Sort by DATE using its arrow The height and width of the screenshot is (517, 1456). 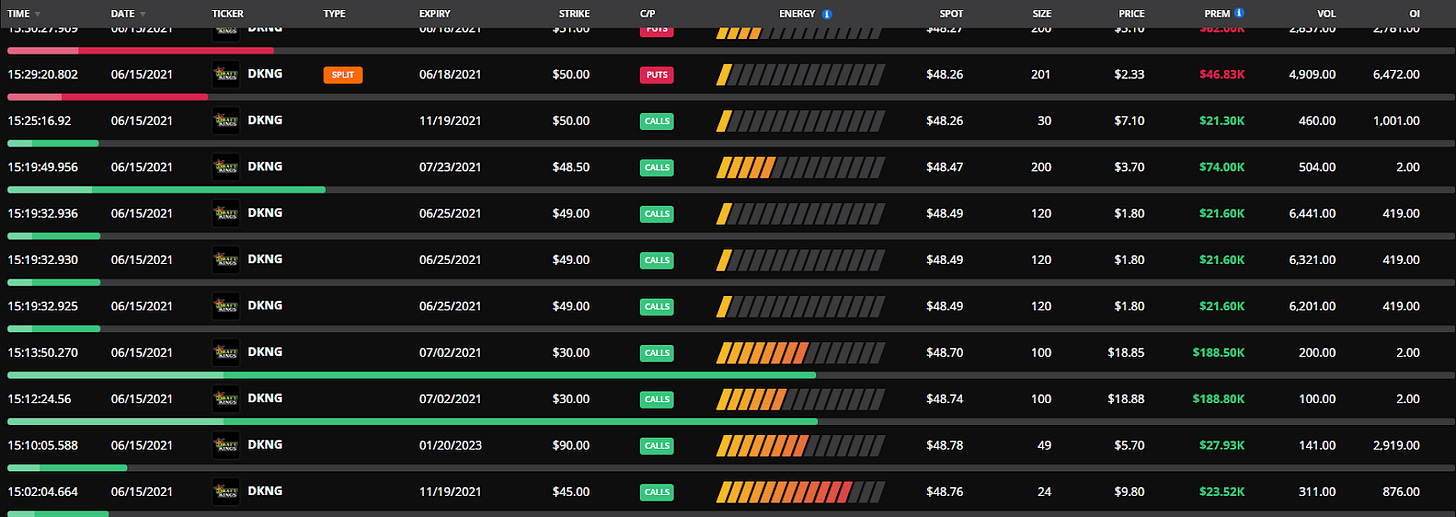(142, 15)
